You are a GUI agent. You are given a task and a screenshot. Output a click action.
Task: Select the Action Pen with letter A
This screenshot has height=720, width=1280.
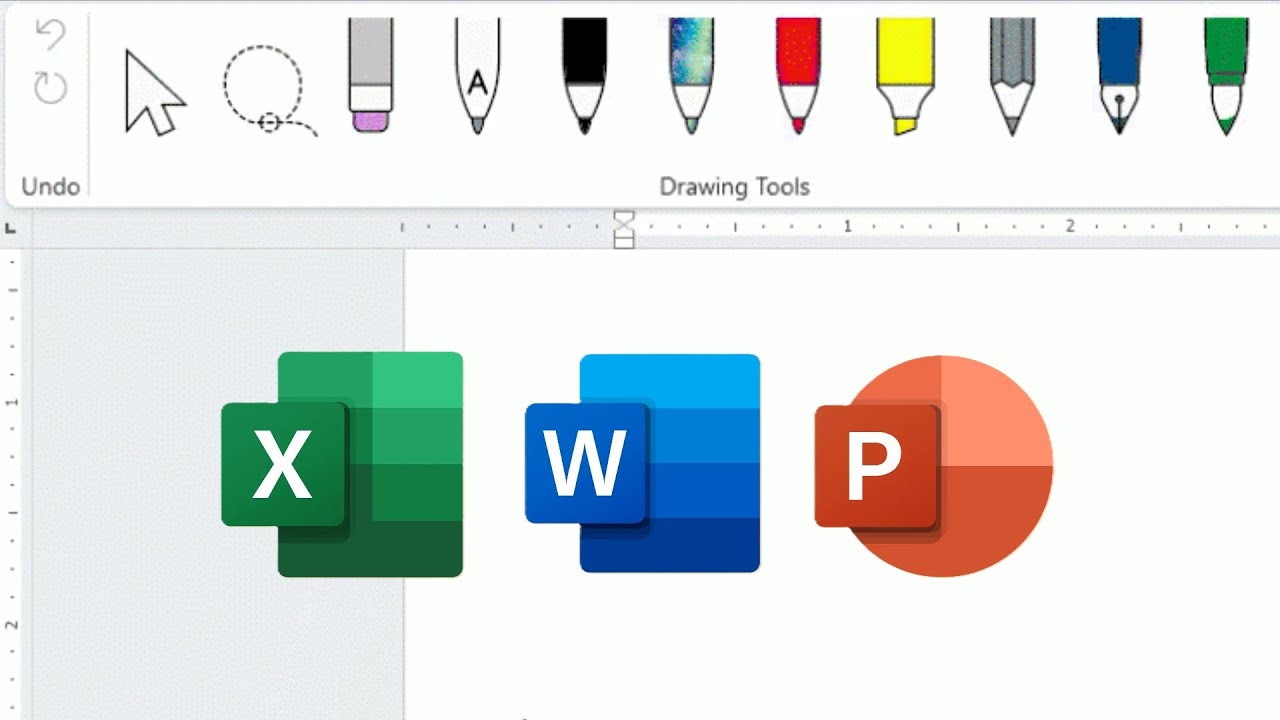click(477, 75)
